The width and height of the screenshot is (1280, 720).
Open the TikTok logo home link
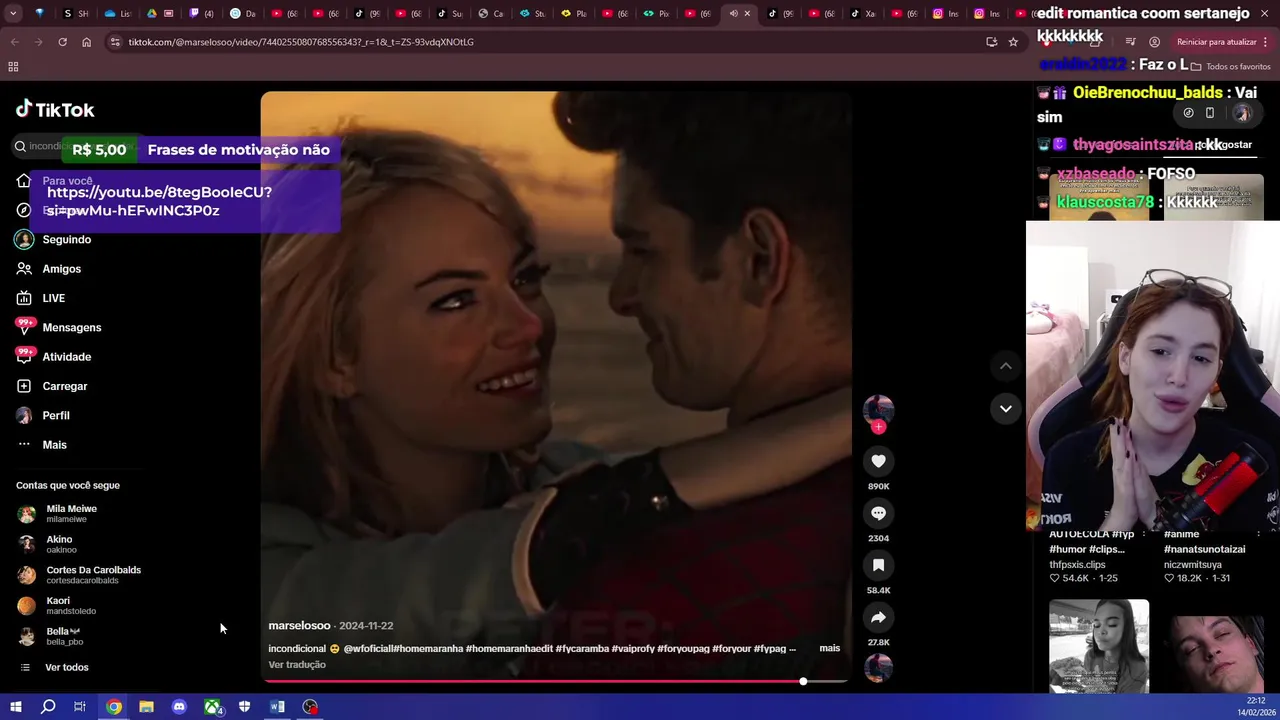[x=55, y=109]
